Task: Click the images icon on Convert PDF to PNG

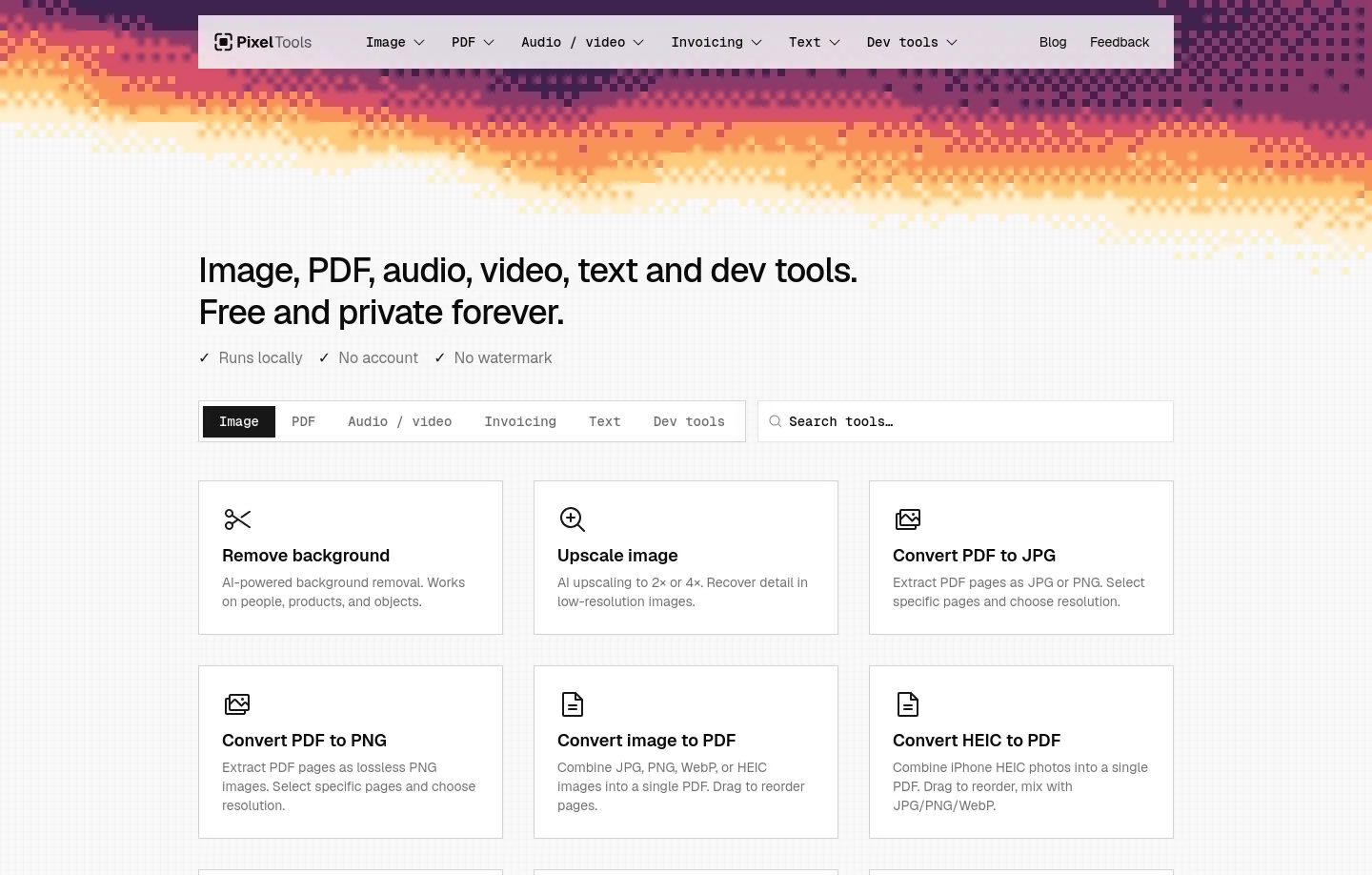Action: pos(237,704)
